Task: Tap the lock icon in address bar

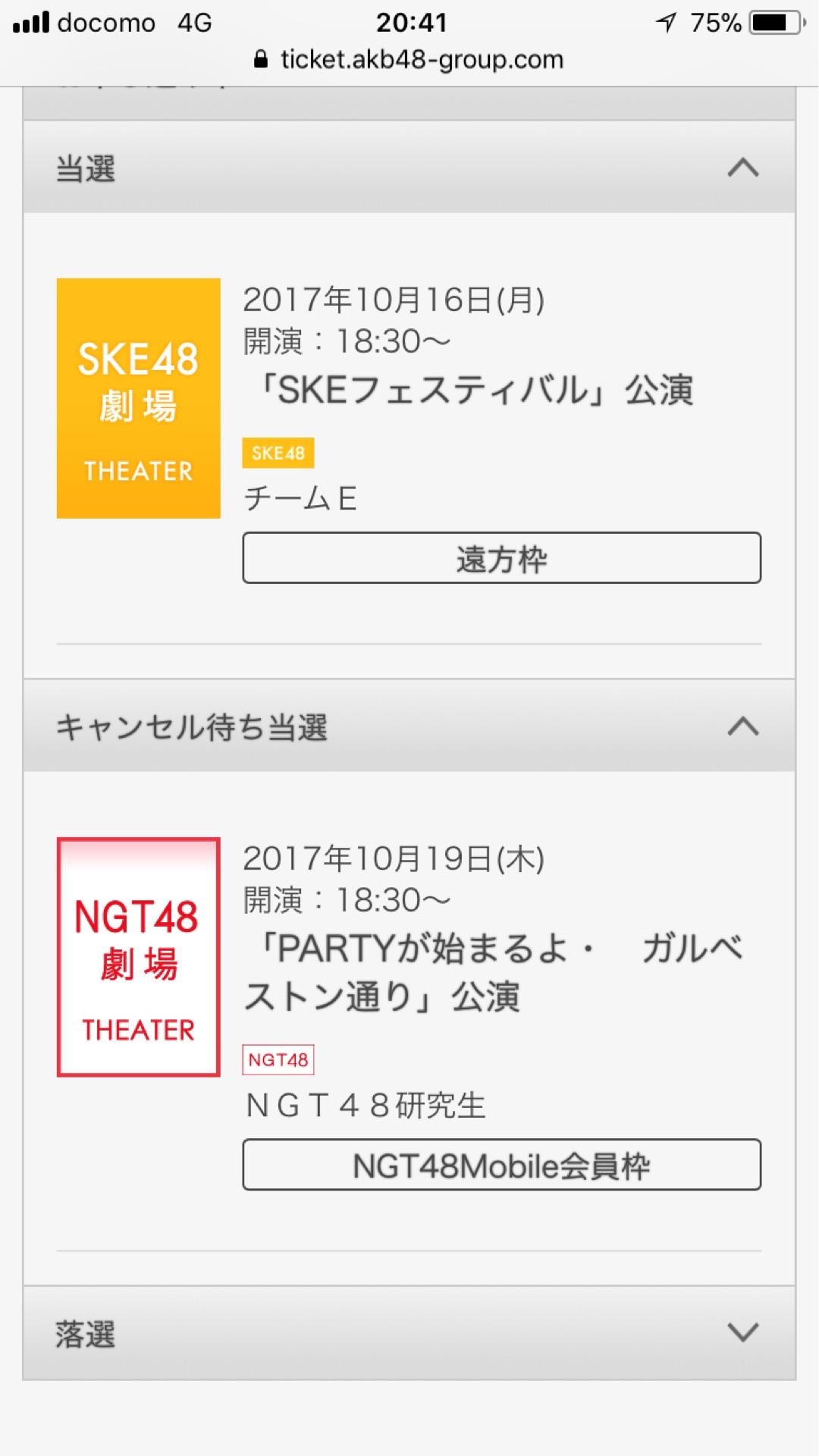Action: coord(261,59)
